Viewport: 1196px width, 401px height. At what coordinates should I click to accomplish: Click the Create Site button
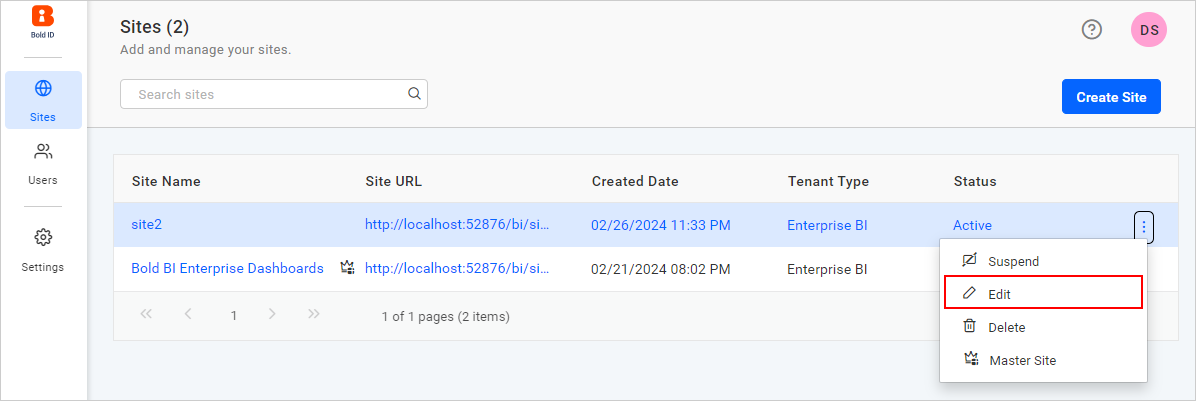1111,97
